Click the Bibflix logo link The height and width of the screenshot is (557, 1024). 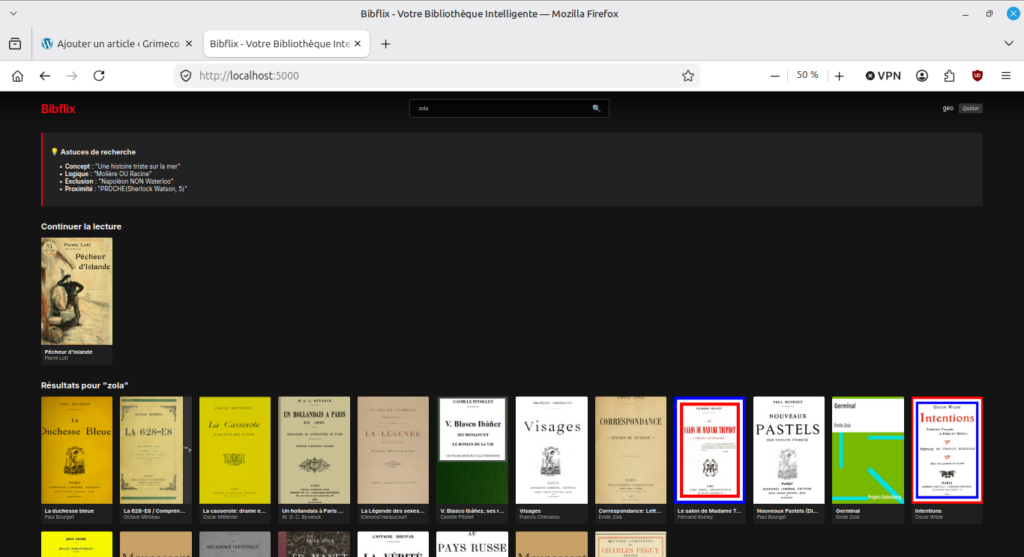point(58,109)
